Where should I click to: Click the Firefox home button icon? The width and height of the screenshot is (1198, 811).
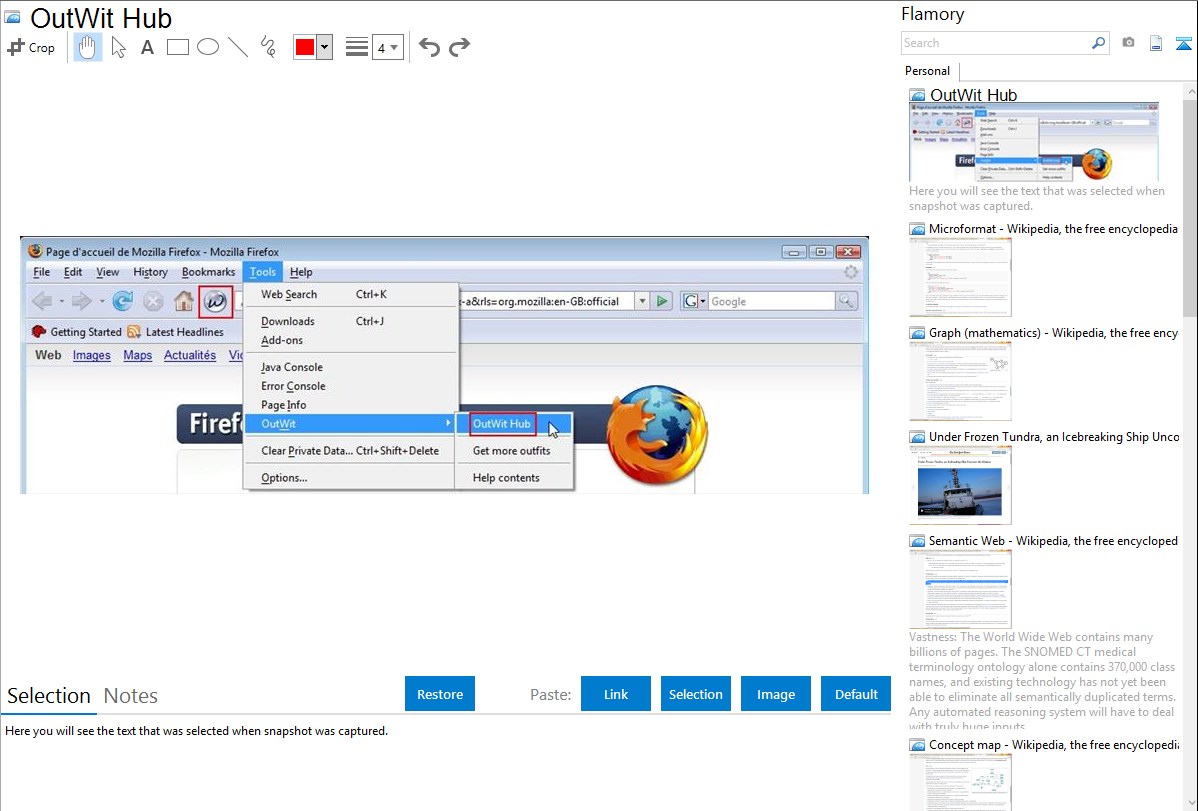[x=183, y=301]
